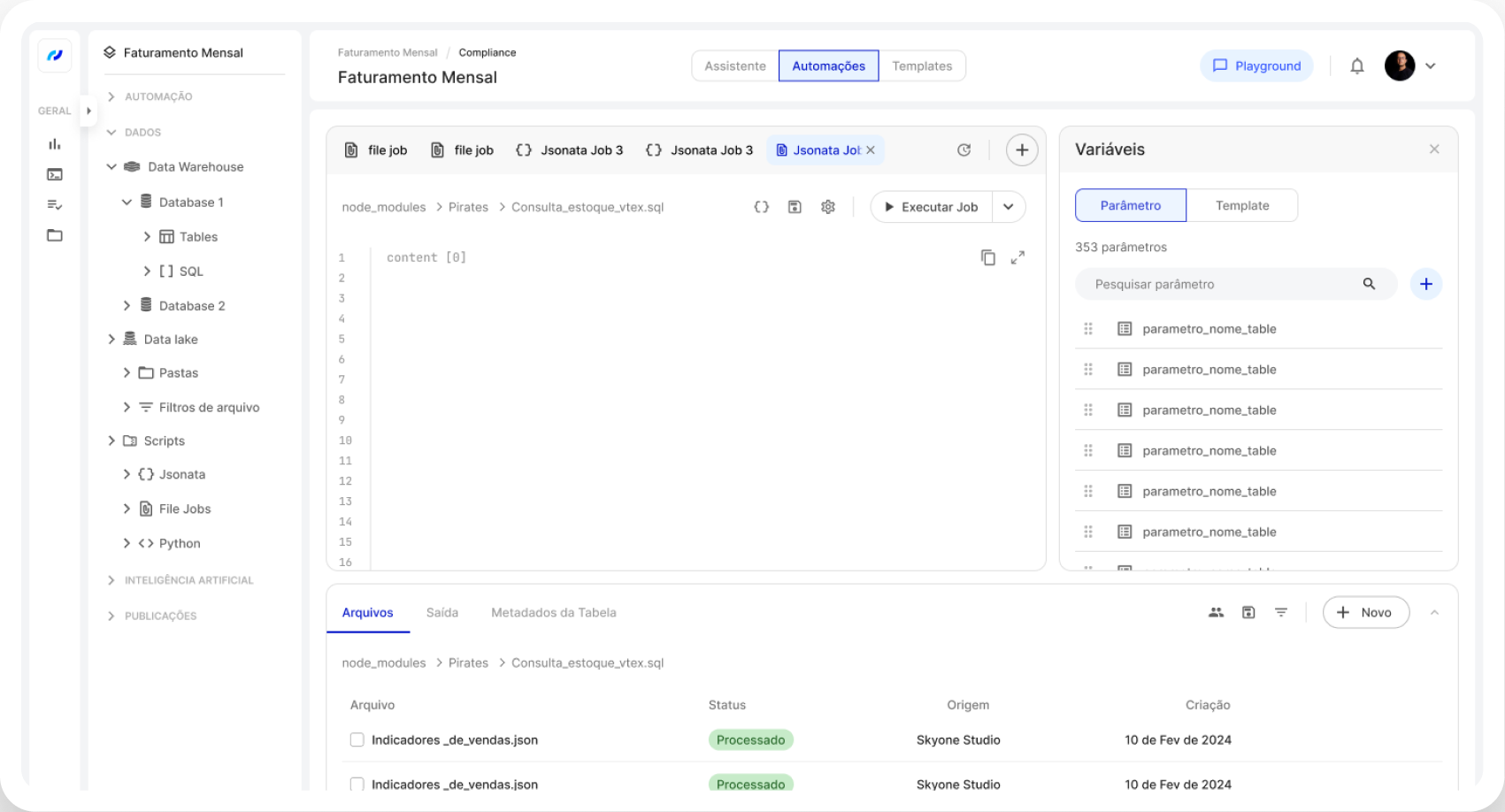Check the second Indicadores_de_vendas.json checkbox
The width and height of the screenshot is (1505, 812).
[357, 784]
